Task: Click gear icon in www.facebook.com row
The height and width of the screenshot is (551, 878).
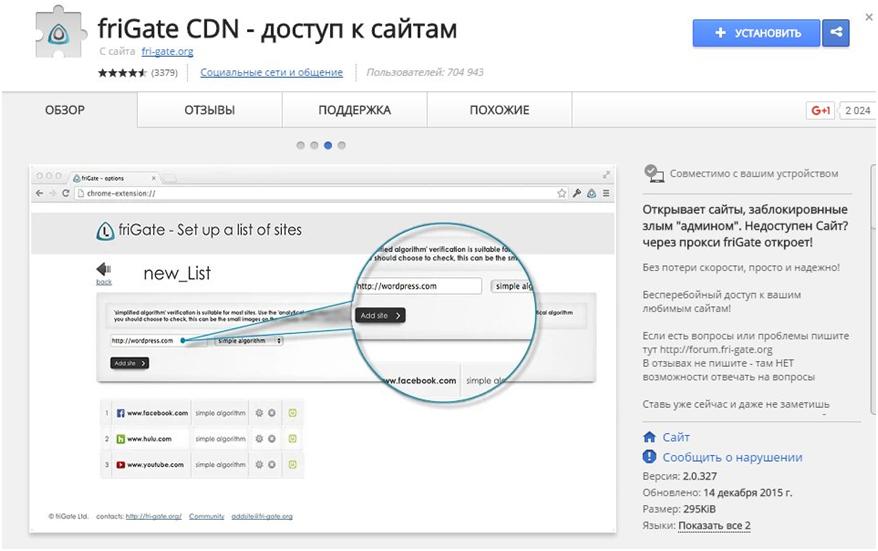Action: (x=259, y=413)
